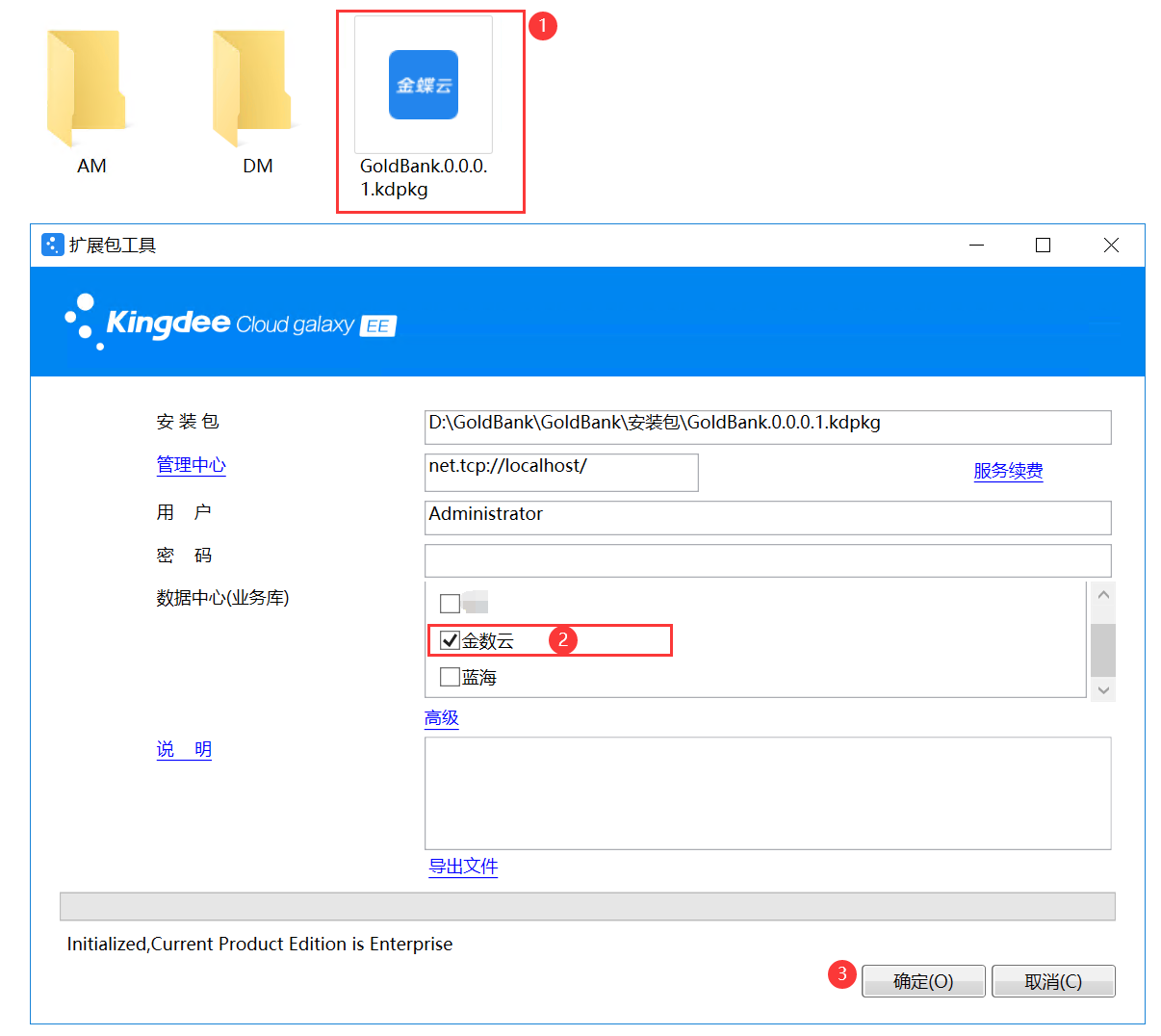Minimize the 扩展包工具 window

[x=977, y=246]
